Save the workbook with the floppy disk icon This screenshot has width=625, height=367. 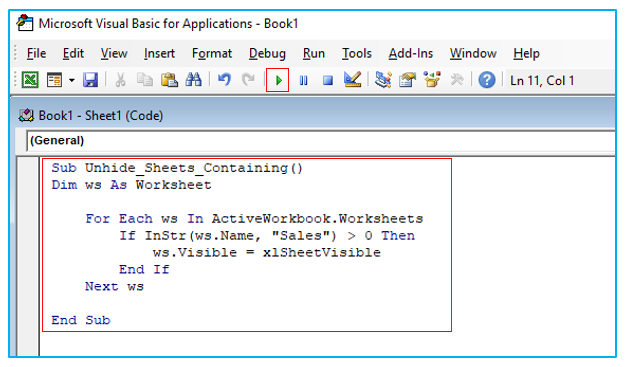[90, 80]
